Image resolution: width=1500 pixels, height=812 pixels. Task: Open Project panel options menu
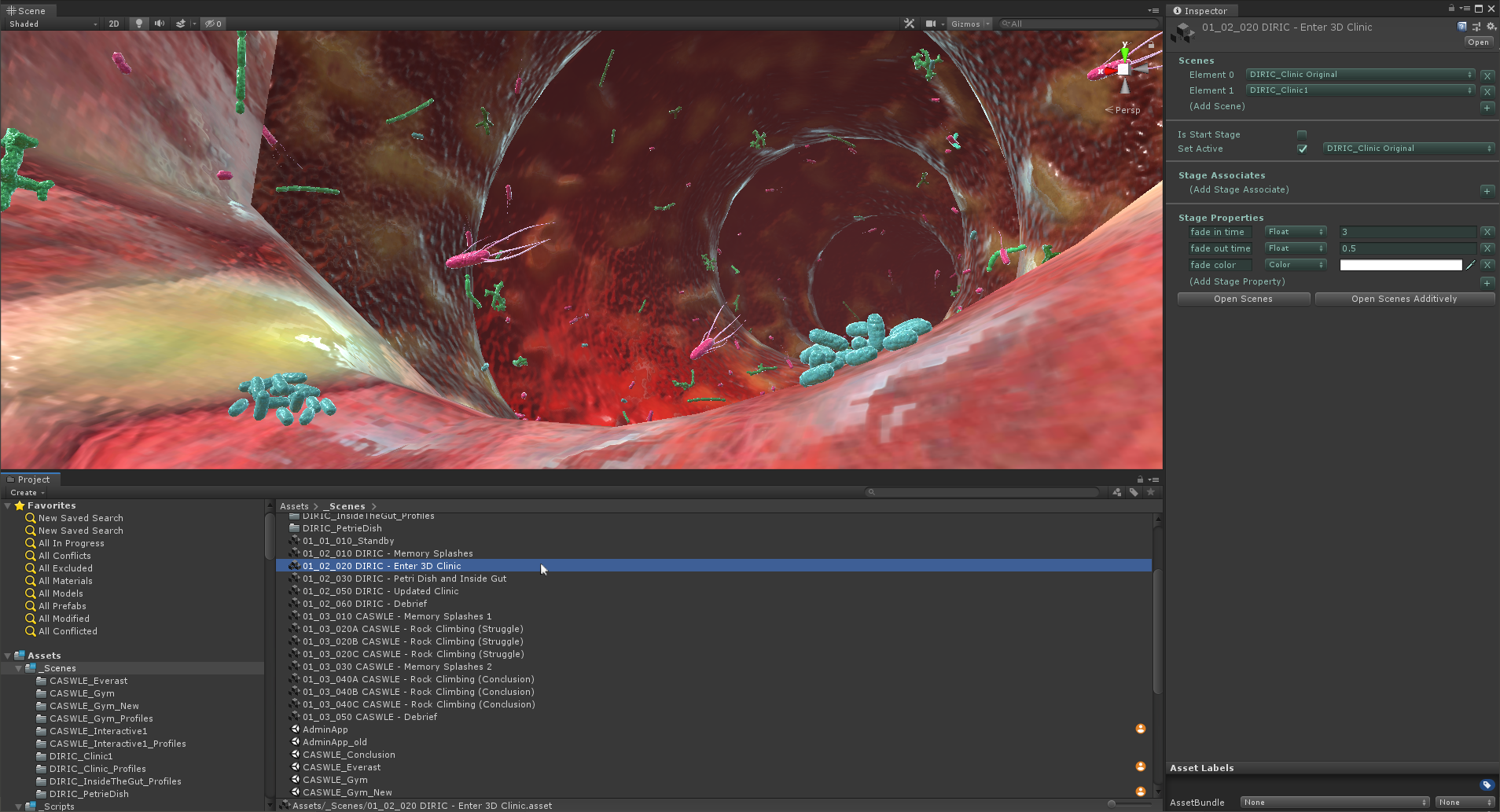pos(1153,479)
